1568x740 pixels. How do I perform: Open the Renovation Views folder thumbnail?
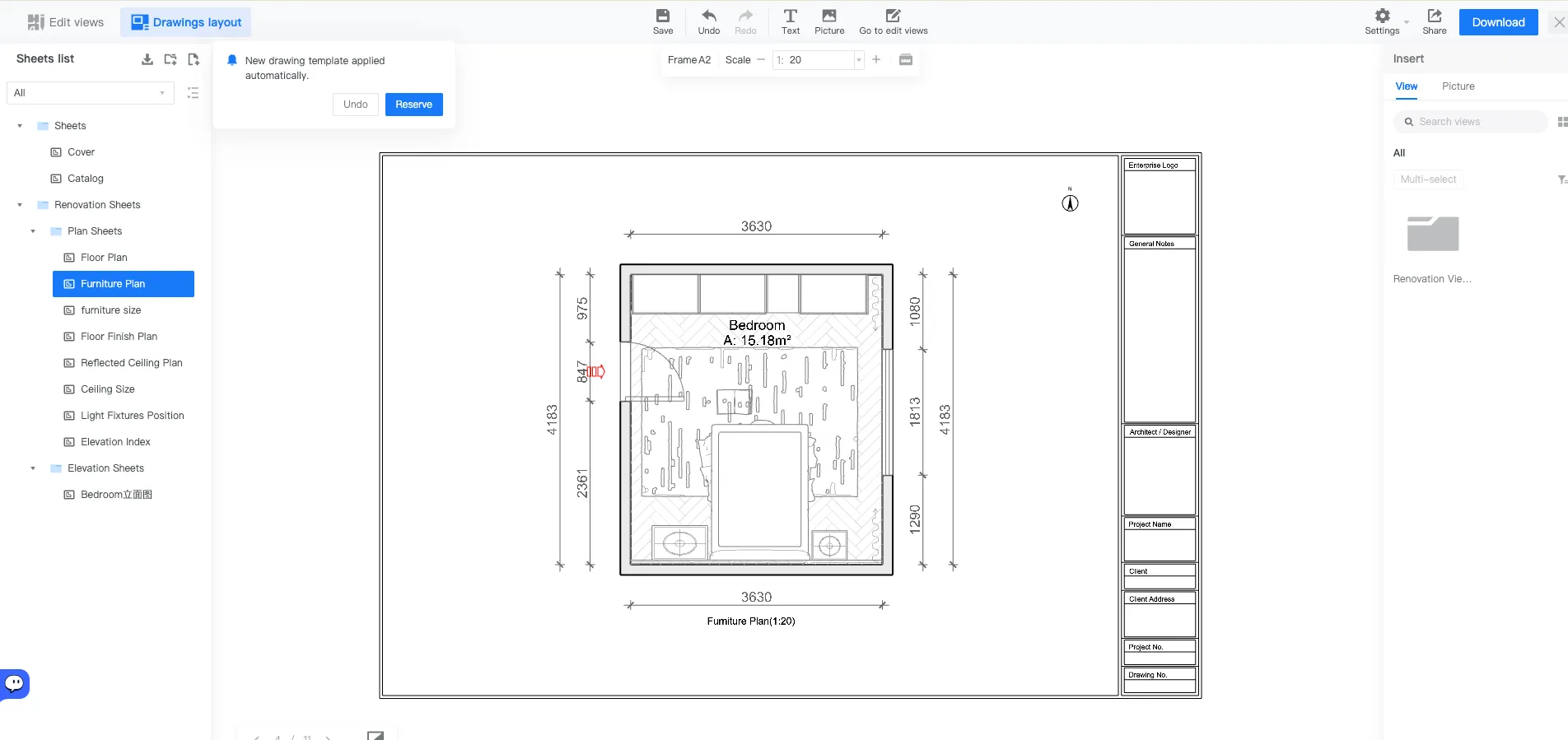tap(1433, 234)
